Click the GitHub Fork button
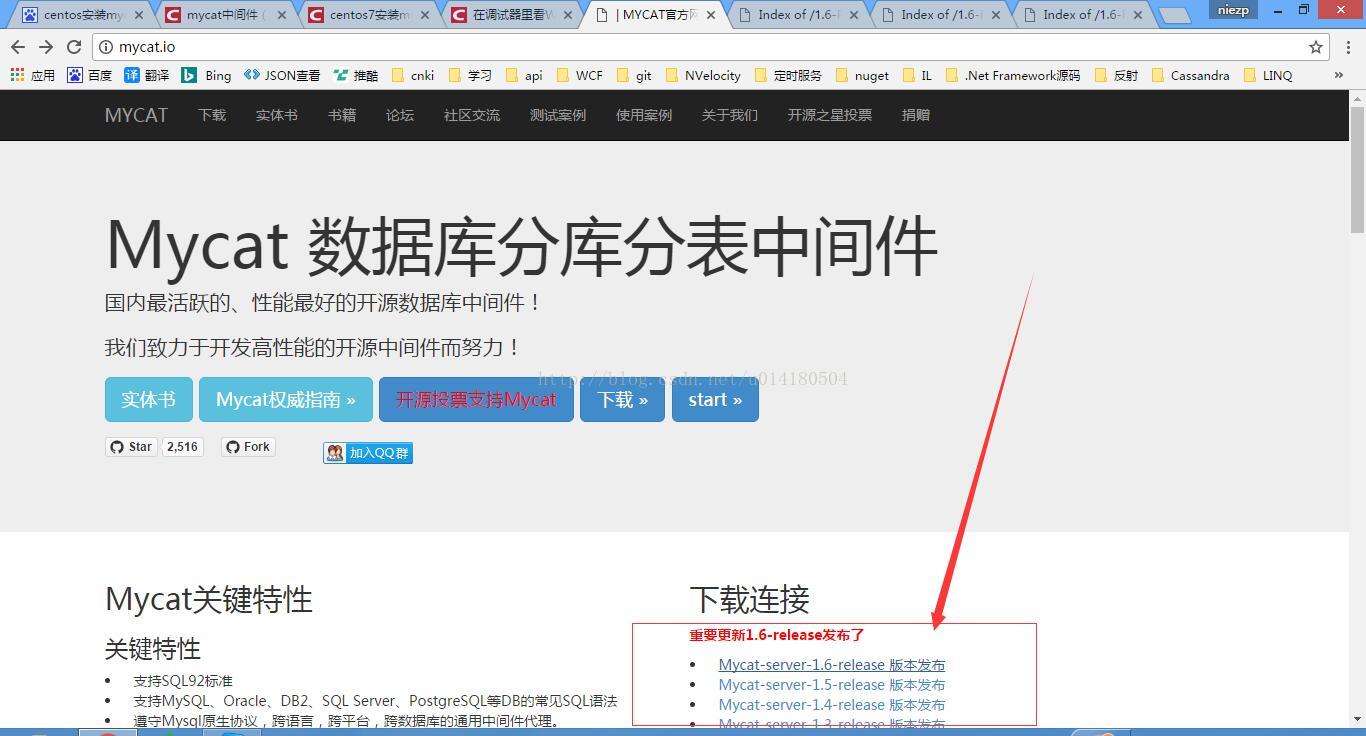1366x736 pixels. point(248,447)
